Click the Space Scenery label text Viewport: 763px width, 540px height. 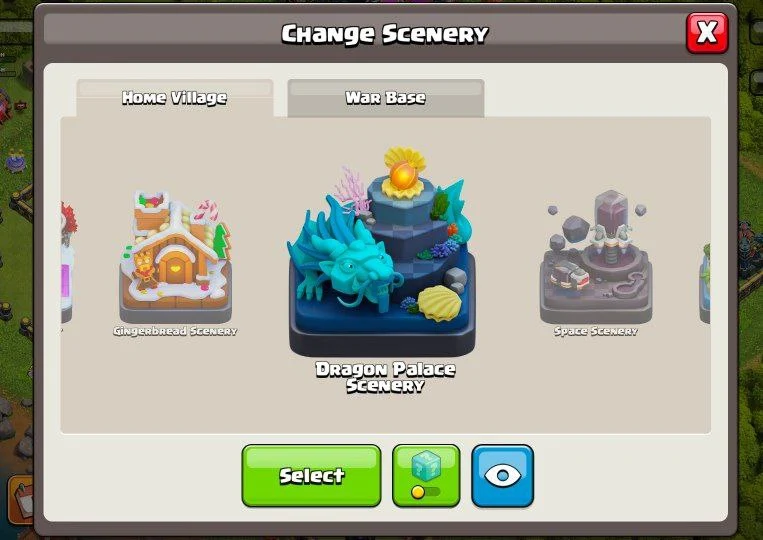[x=596, y=331]
